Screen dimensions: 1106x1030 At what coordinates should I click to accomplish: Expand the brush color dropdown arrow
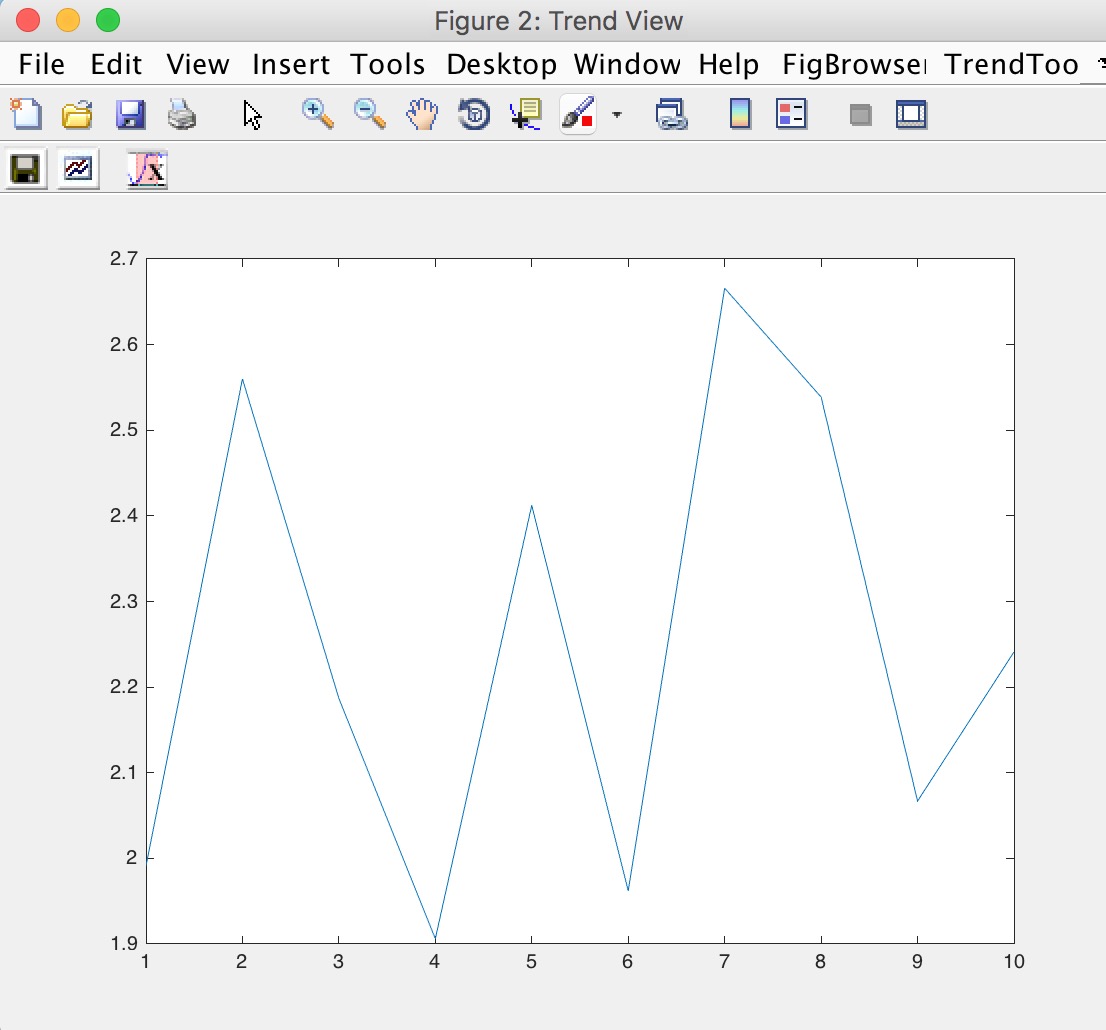tap(616, 114)
